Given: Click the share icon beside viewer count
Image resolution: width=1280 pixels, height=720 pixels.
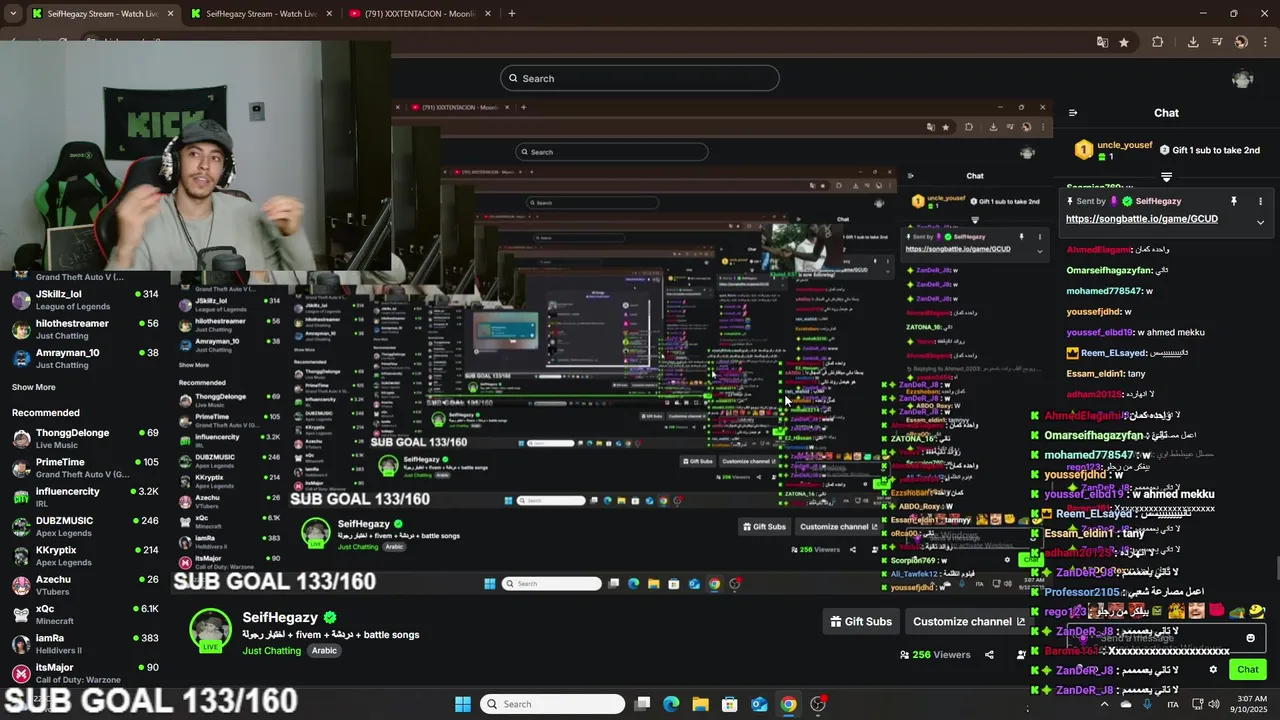Looking at the screenshot, I should tap(989, 655).
